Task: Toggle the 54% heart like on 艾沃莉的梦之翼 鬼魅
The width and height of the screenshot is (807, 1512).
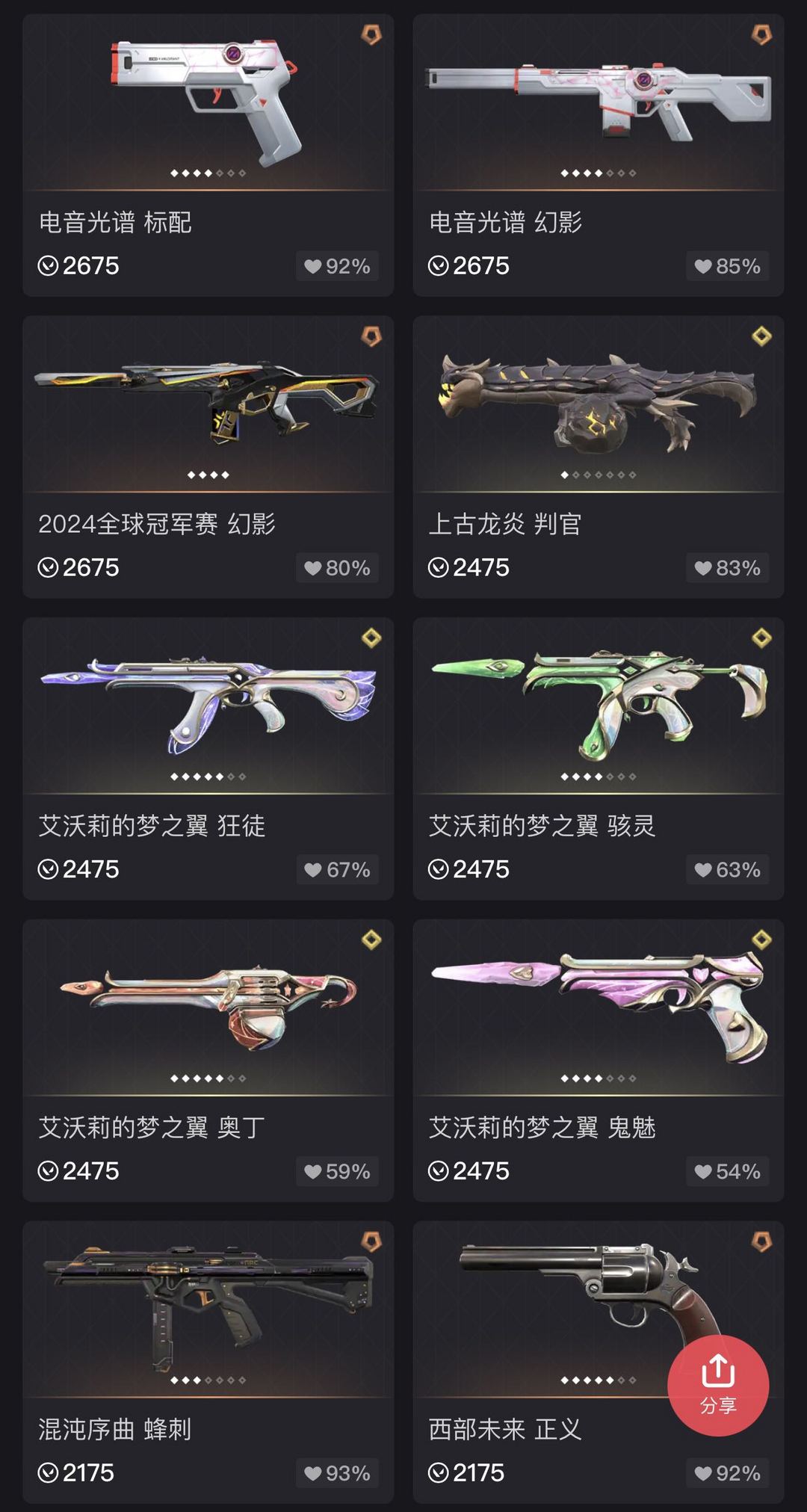Action: pyautogui.click(x=727, y=1171)
